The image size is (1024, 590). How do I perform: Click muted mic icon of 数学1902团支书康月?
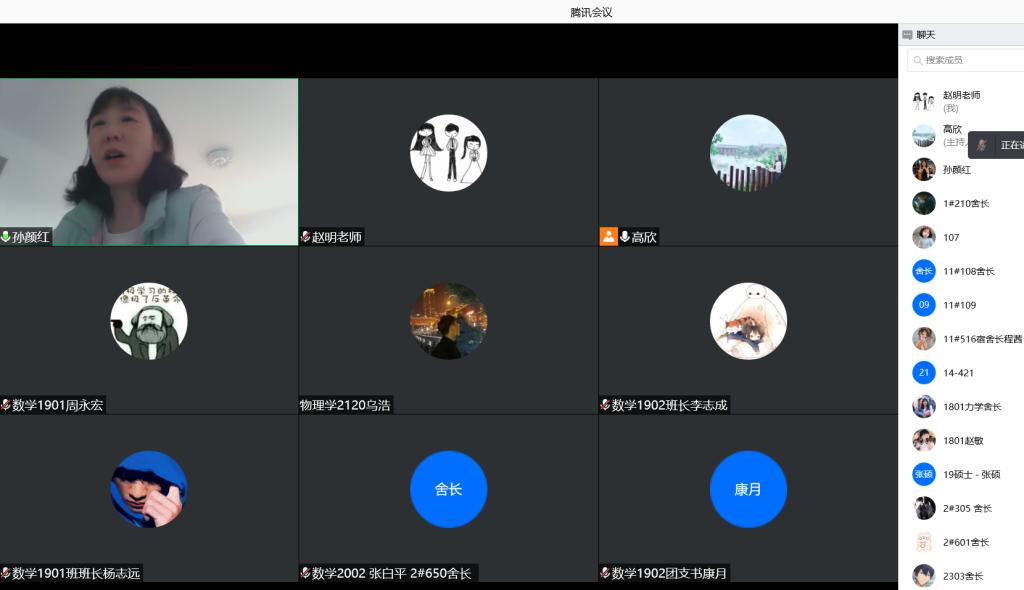(606, 573)
